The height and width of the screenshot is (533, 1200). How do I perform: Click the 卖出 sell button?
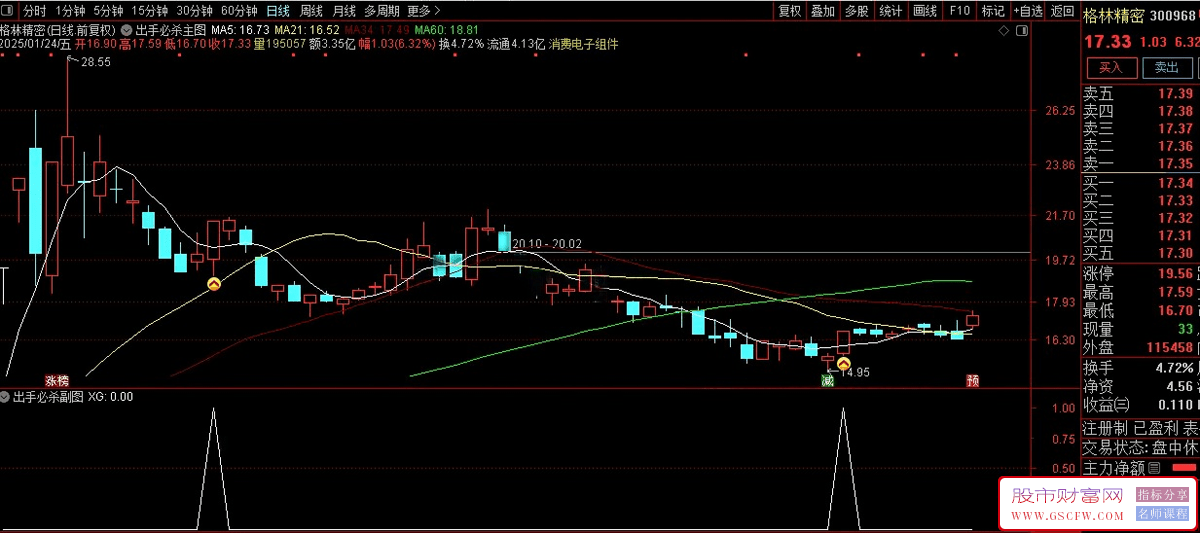pyautogui.click(x=1167, y=68)
